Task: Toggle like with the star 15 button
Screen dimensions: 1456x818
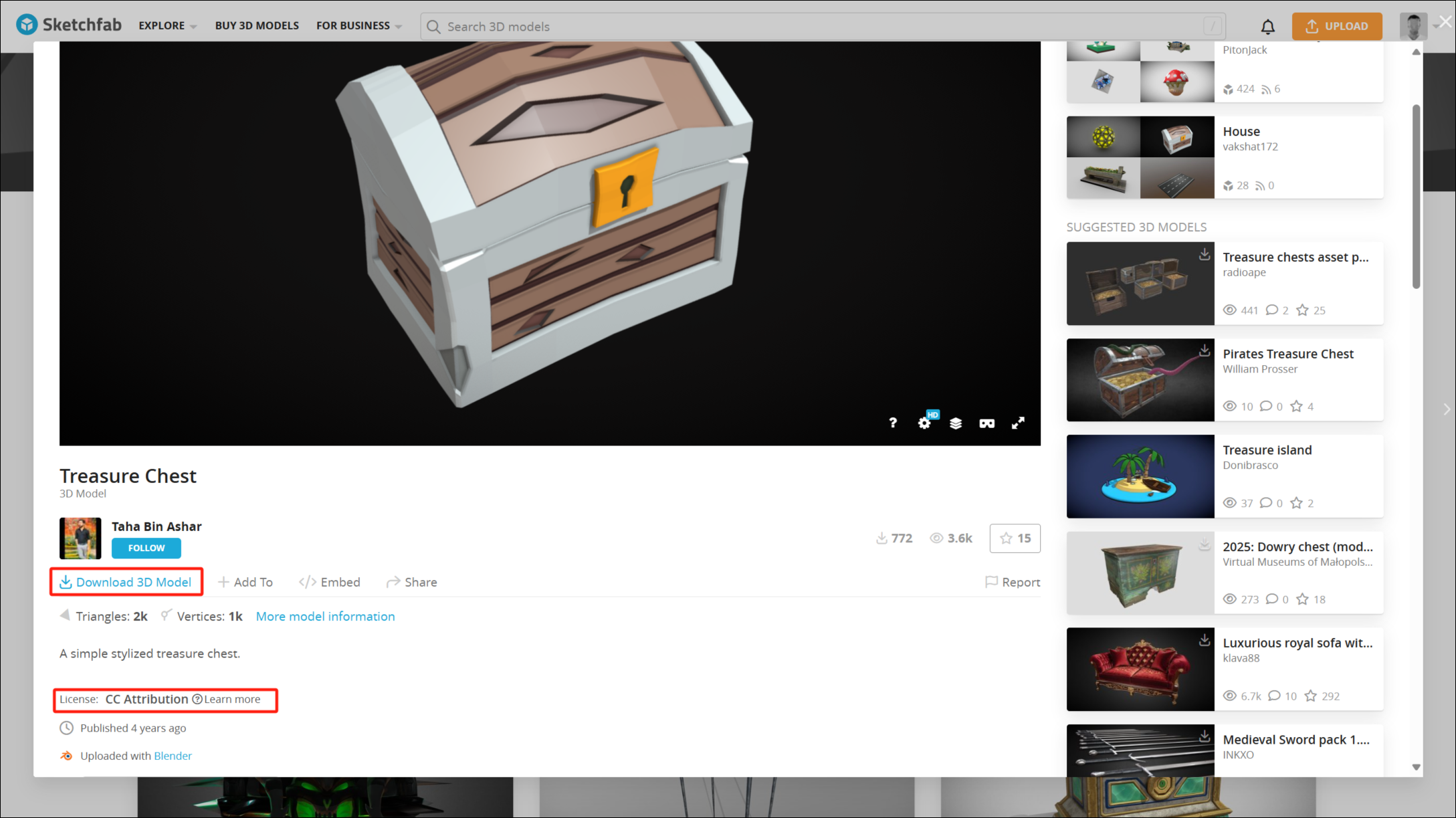Action: coord(1015,538)
